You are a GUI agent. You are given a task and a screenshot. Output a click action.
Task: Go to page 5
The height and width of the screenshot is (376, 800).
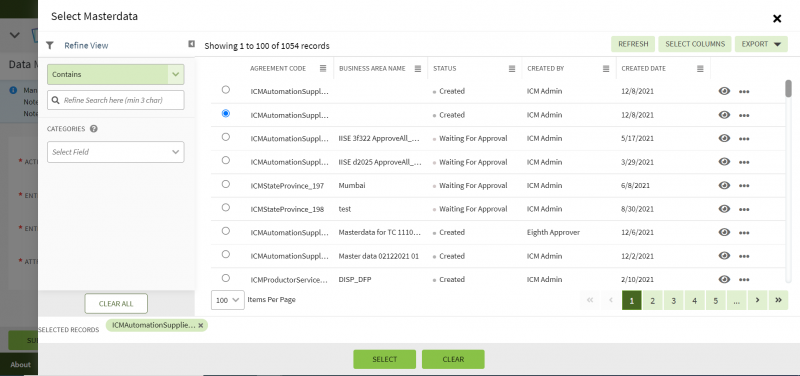[x=715, y=300]
